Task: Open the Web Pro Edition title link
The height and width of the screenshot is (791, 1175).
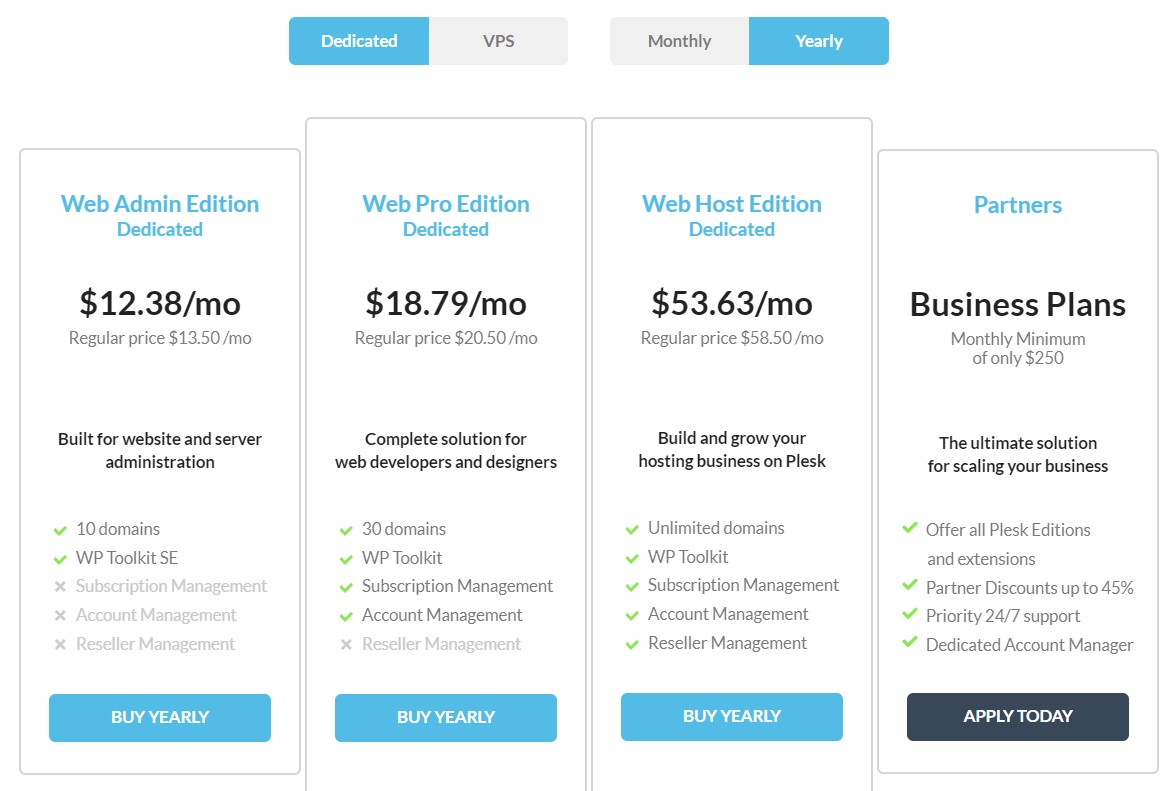Action: pyautogui.click(x=446, y=204)
